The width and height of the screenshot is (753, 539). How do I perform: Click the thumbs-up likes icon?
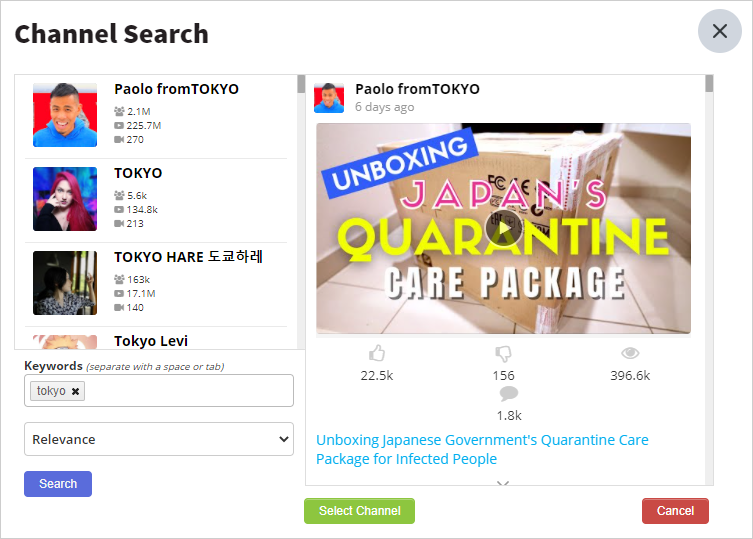pyautogui.click(x=377, y=353)
